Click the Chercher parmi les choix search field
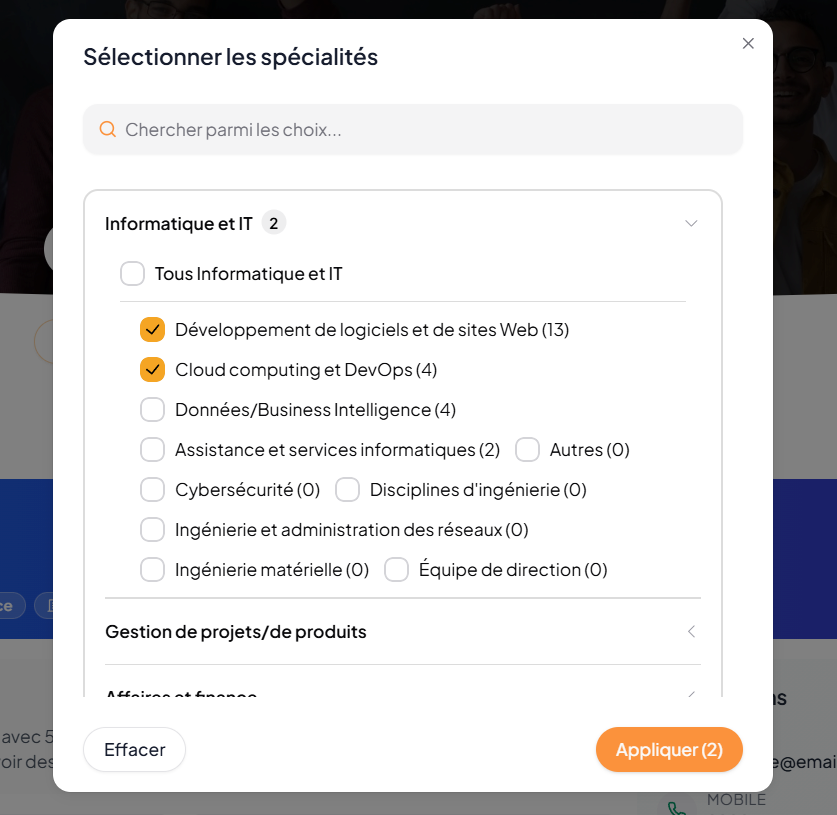Image resolution: width=837 pixels, height=815 pixels. [413, 129]
